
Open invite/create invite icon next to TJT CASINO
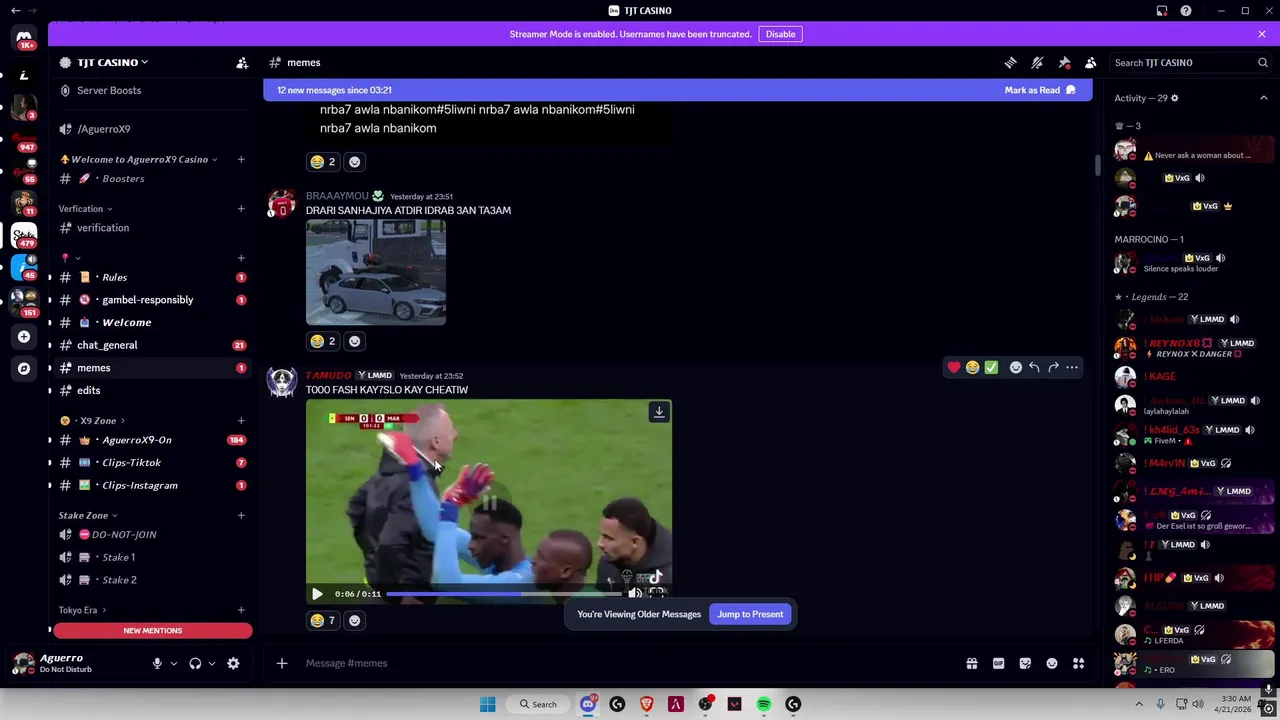pos(242,62)
